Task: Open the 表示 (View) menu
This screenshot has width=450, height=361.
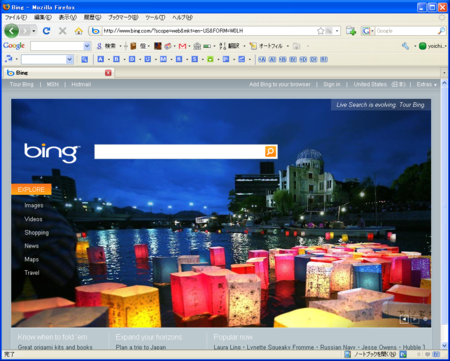Action: point(68,17)
